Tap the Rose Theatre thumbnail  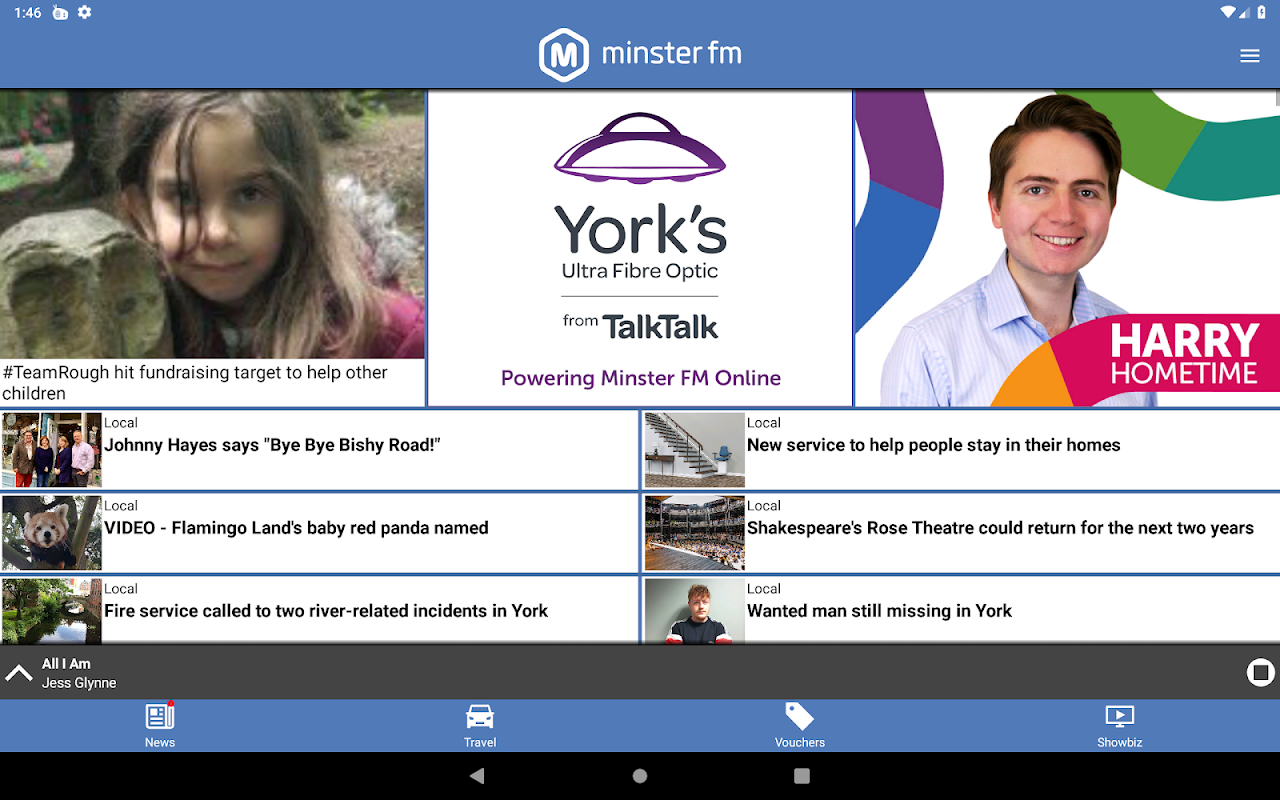pos(695,533)
